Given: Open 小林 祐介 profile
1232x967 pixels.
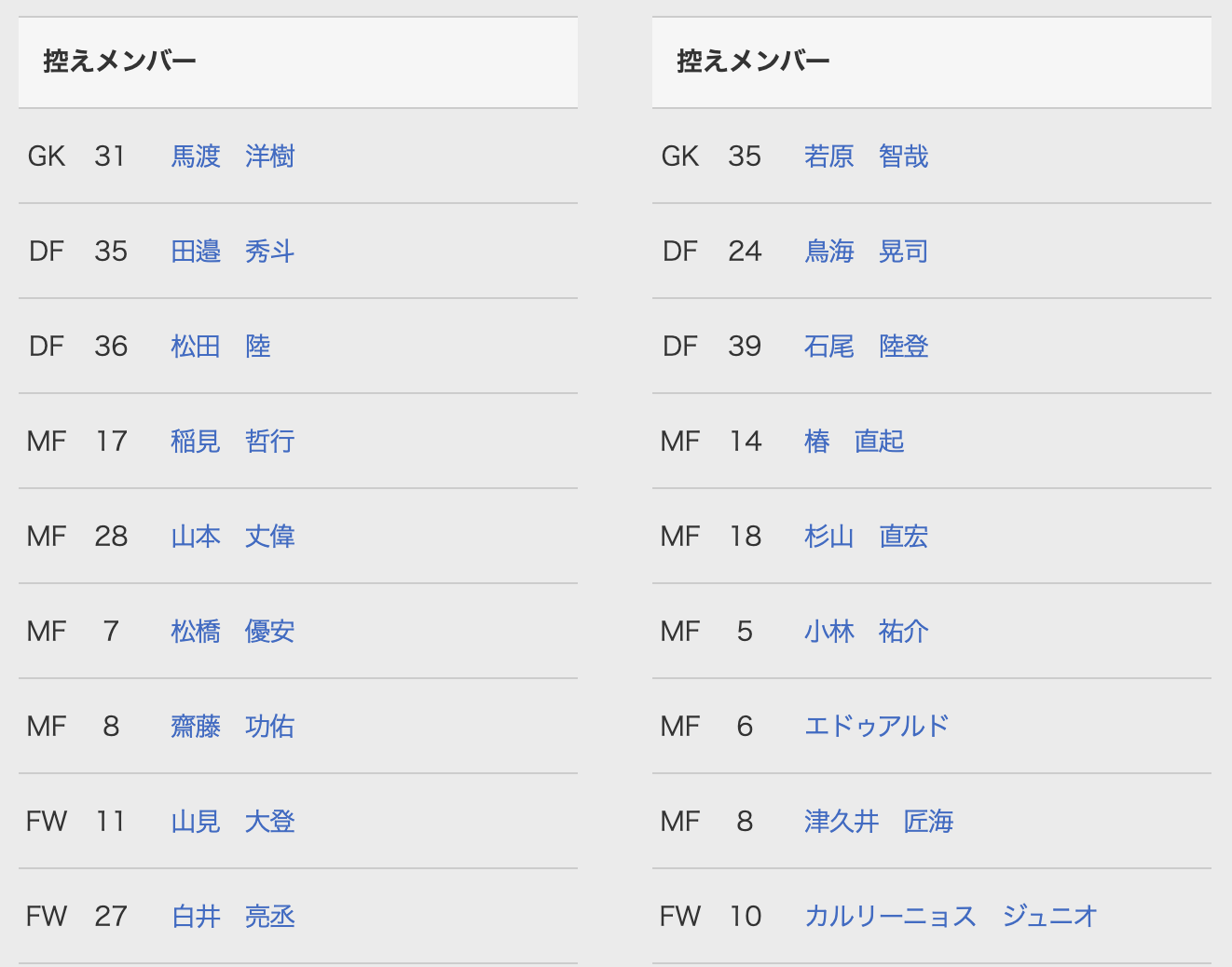Looking at the screenshot, I should pyautogui.click(x=867, y=631).
